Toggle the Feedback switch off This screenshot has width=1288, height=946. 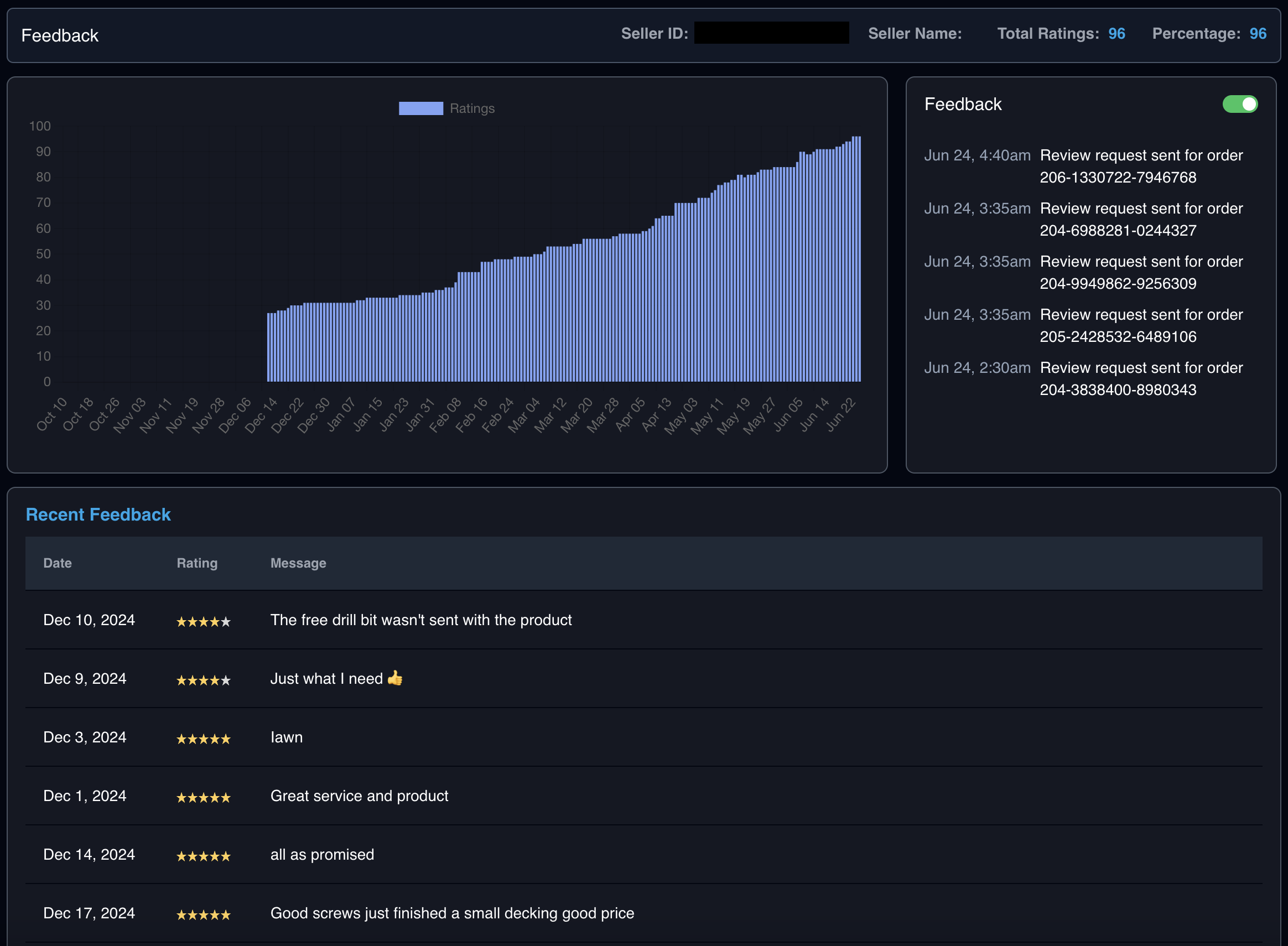pos(1239,104)
